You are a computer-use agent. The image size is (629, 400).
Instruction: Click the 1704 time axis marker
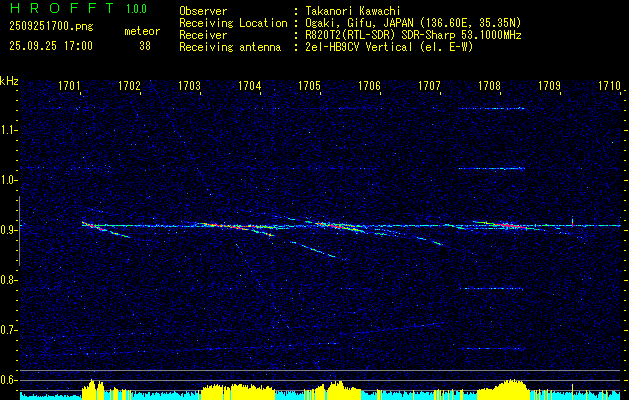(250, 85)
